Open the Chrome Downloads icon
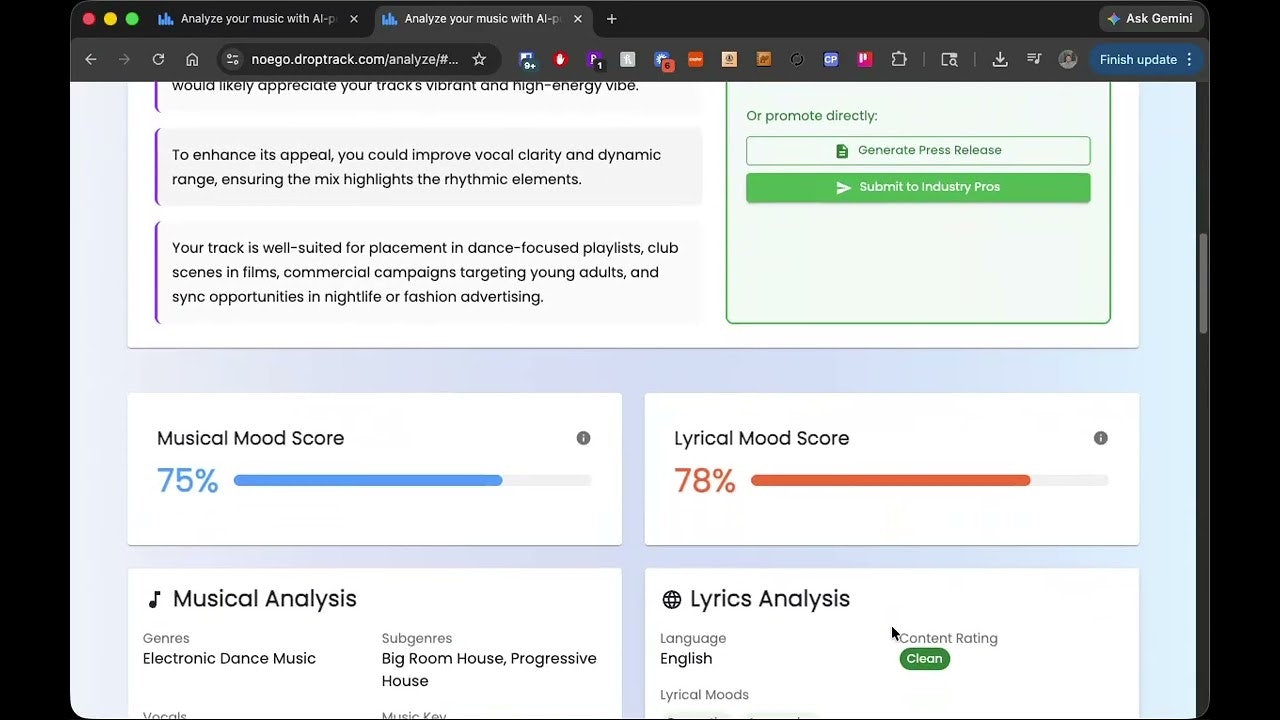This screenshot has width=1280, height=720. tap(1000, 59)
